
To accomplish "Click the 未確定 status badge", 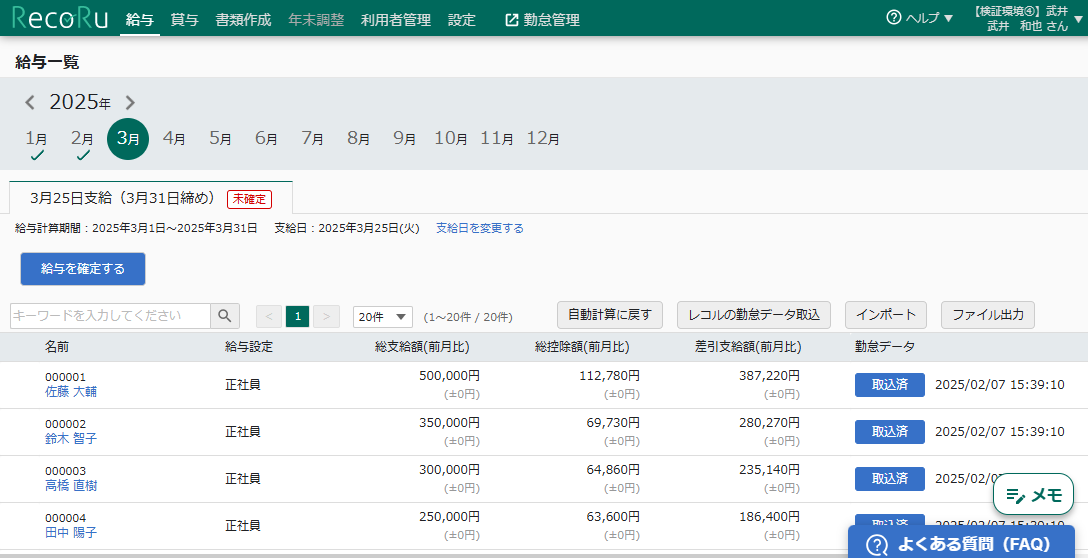I will tap(249, 199).
